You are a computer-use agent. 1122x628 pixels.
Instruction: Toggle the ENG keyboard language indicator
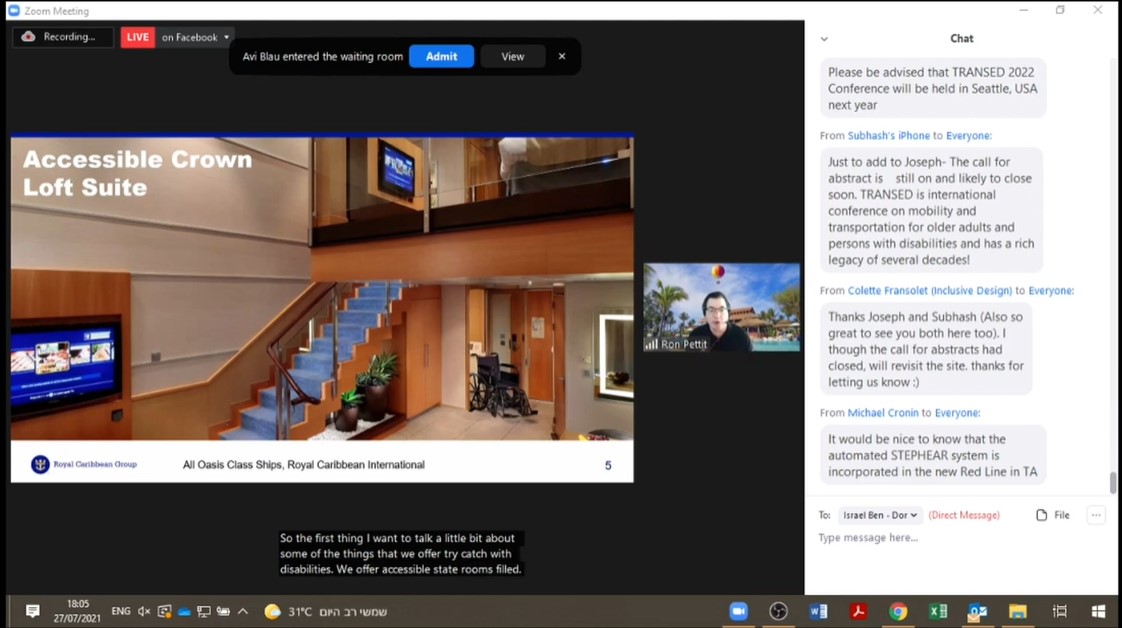(120, 610)
